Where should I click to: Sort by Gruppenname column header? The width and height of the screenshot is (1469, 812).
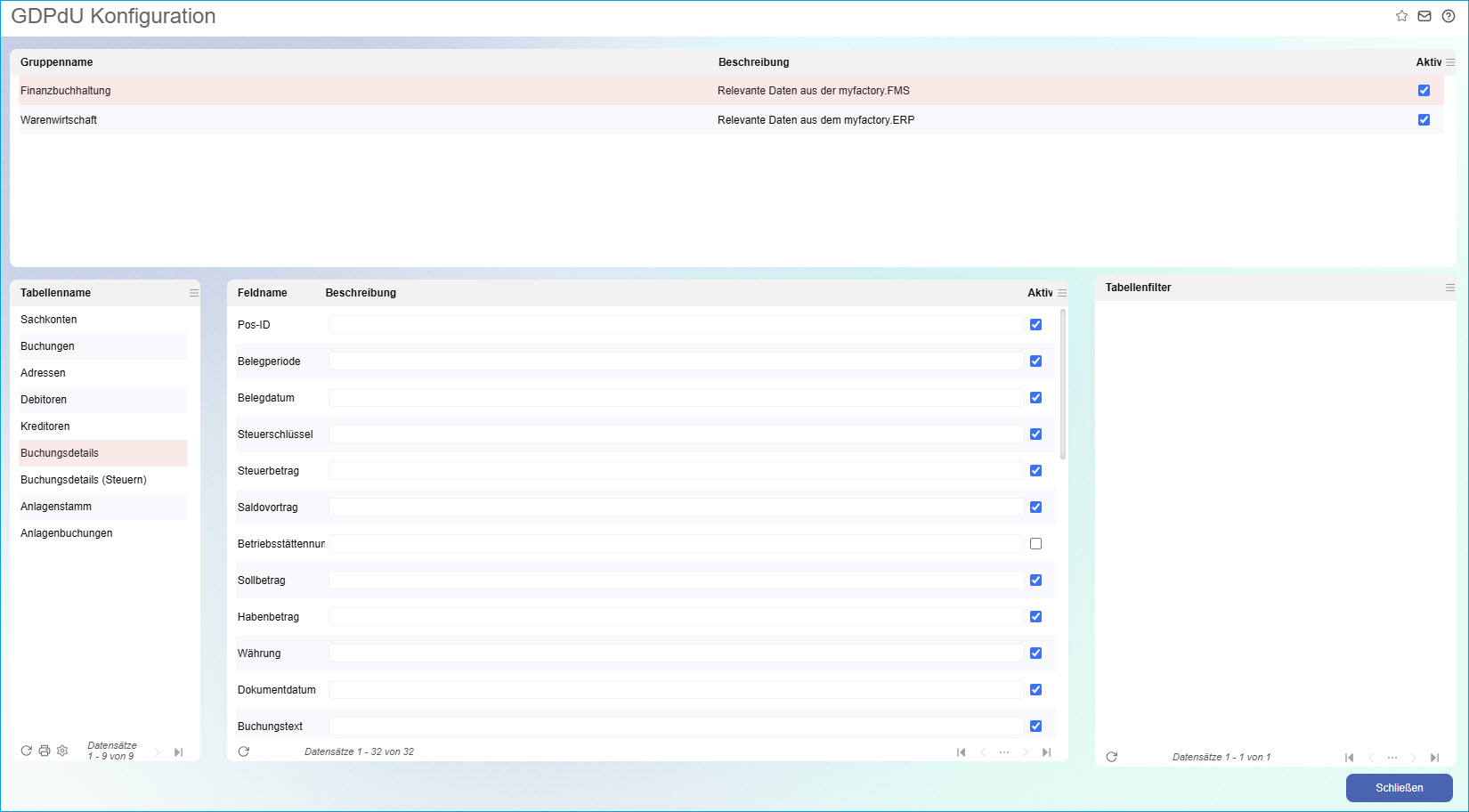[57, 62]
